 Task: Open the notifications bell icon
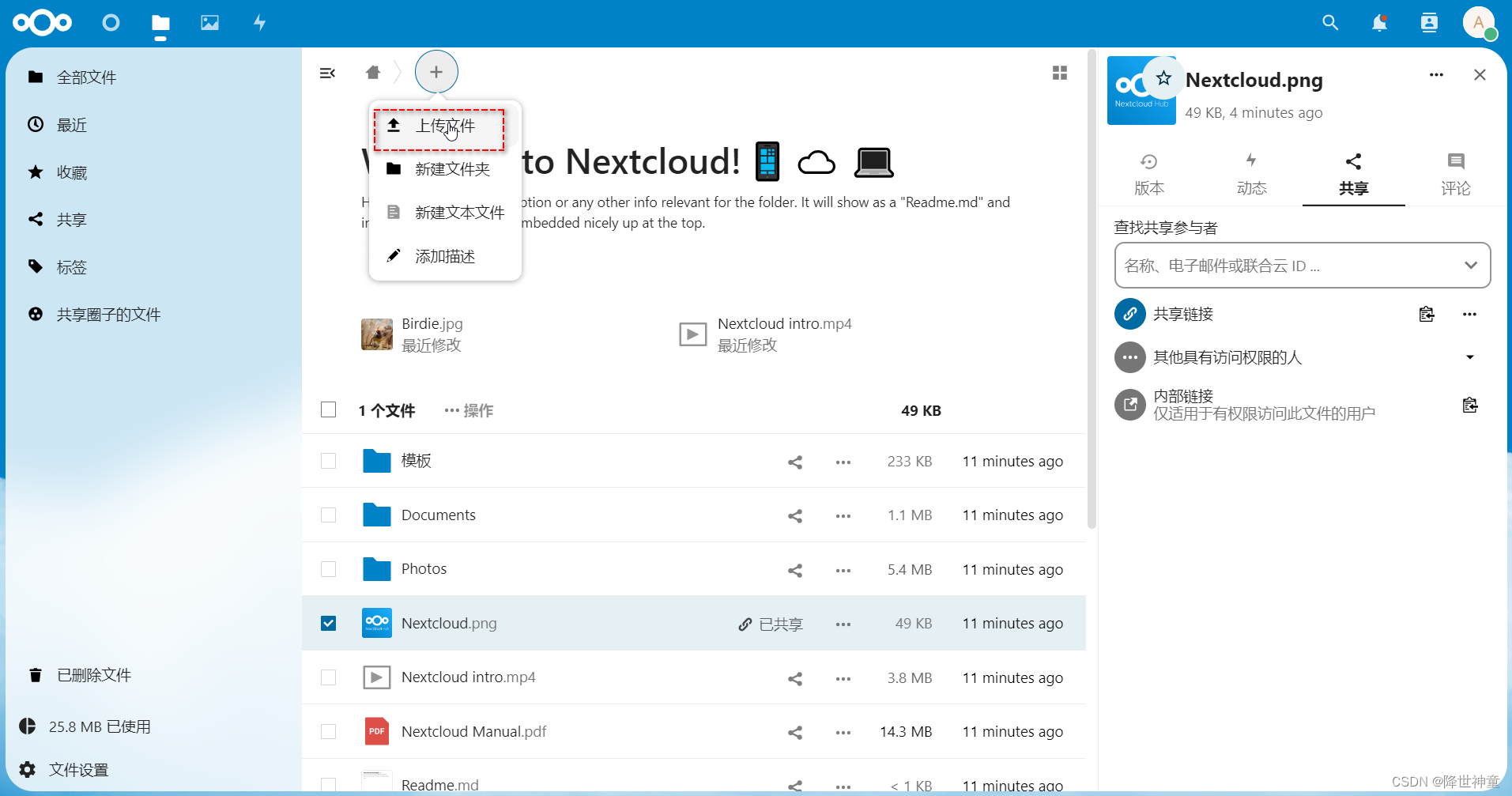click(x=1379, y=23)
